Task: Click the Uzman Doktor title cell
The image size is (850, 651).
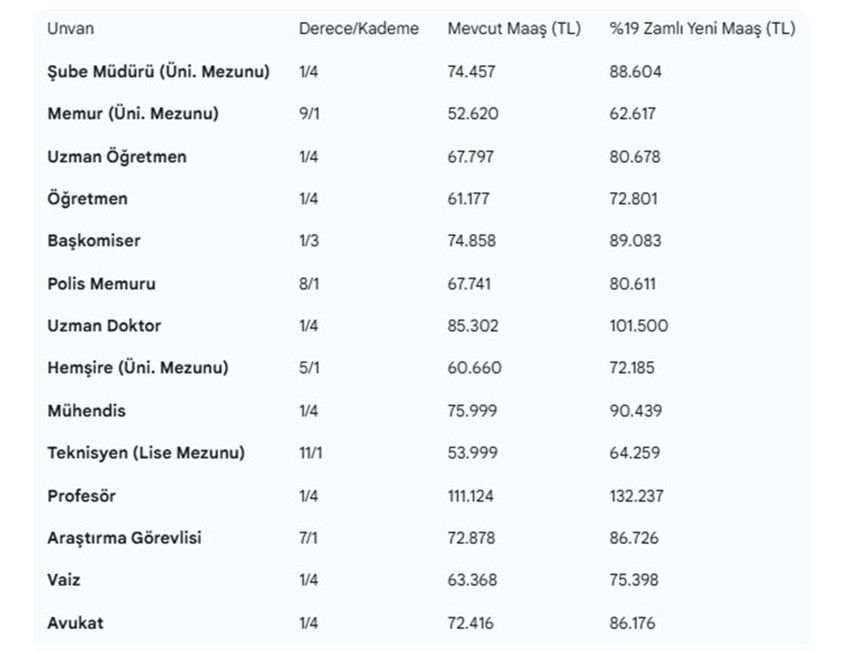Action: 104,326
